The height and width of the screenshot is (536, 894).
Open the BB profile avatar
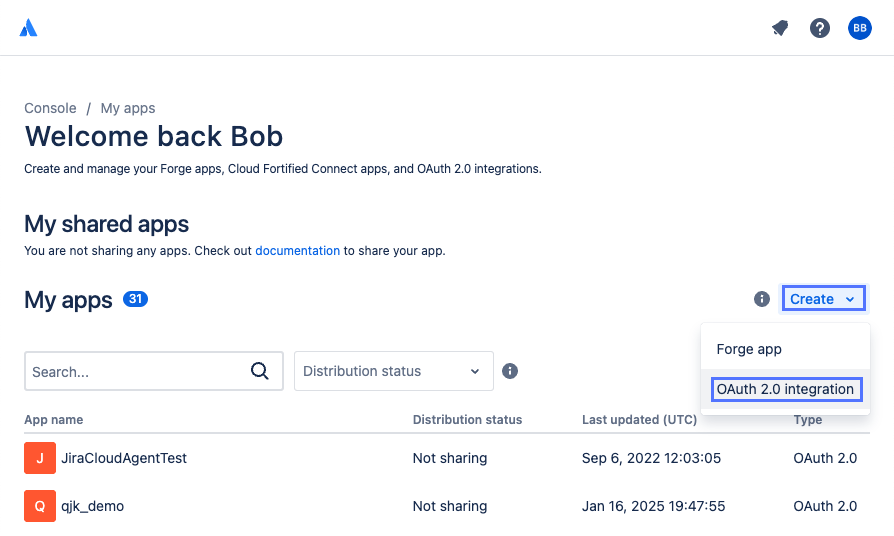coord(860,28)
